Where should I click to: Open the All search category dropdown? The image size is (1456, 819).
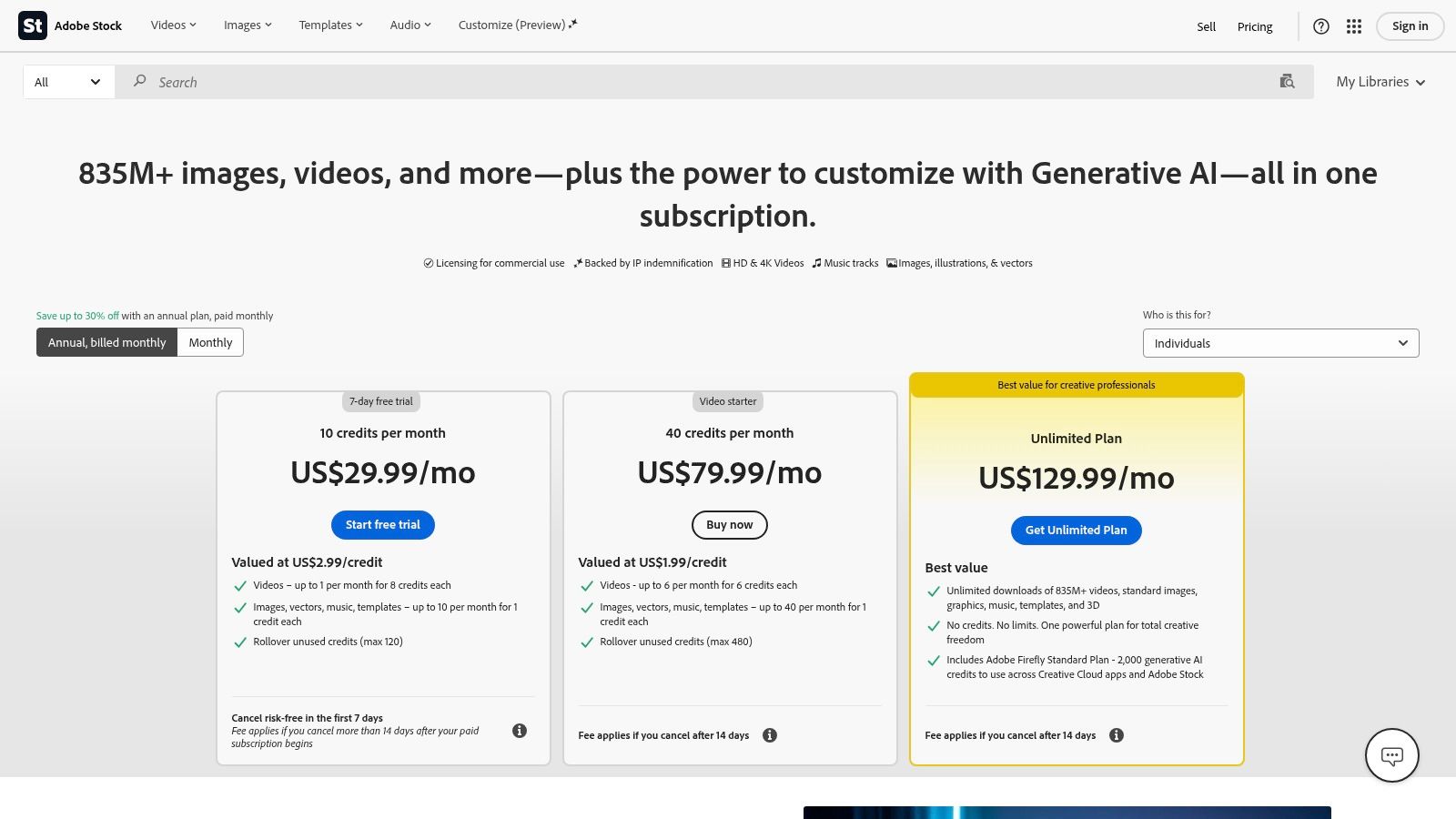click(x=68, y=82)
